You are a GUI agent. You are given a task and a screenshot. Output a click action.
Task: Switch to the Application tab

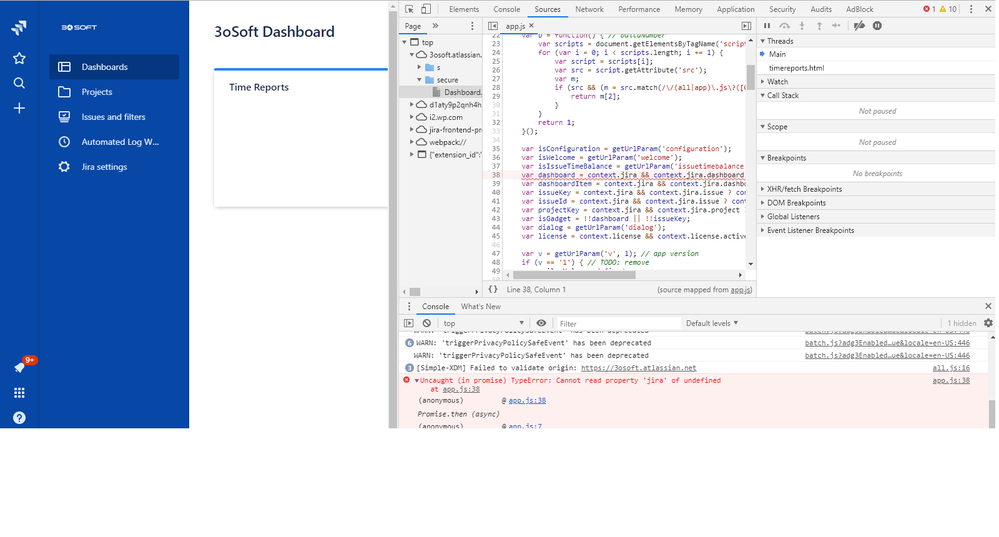(x=735, y=9)
